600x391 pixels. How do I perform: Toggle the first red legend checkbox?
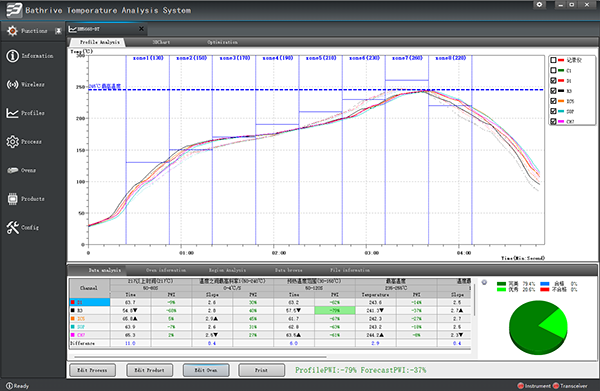(x=553, y=60)
